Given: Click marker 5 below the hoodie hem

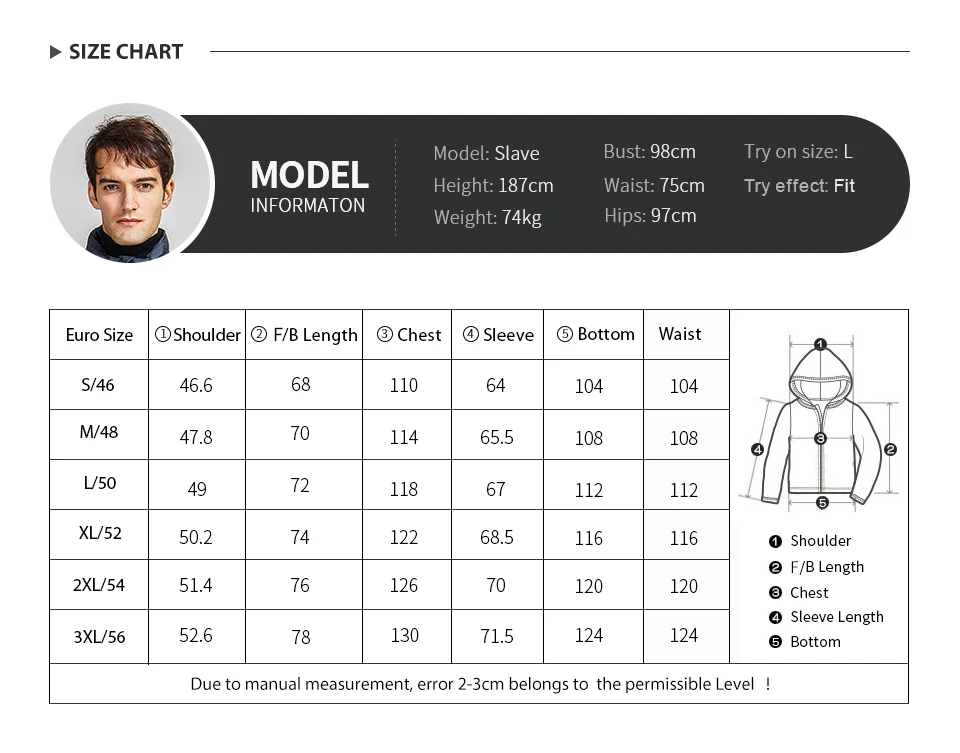Looking at the screenshot, I should 821,503.
